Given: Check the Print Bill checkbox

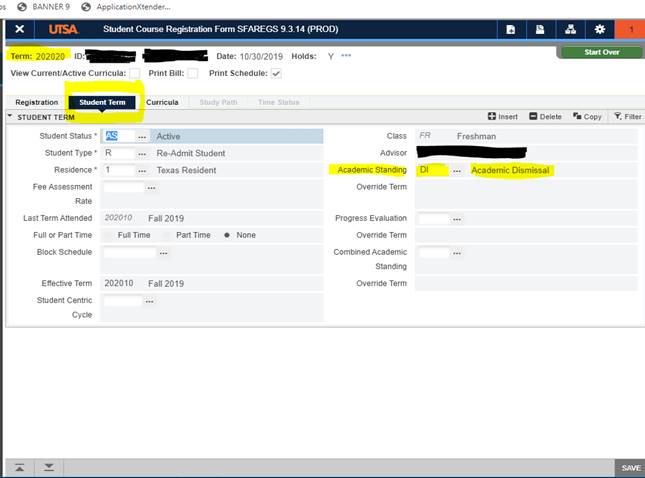Looking at the screenshot, I should (193, 73).
